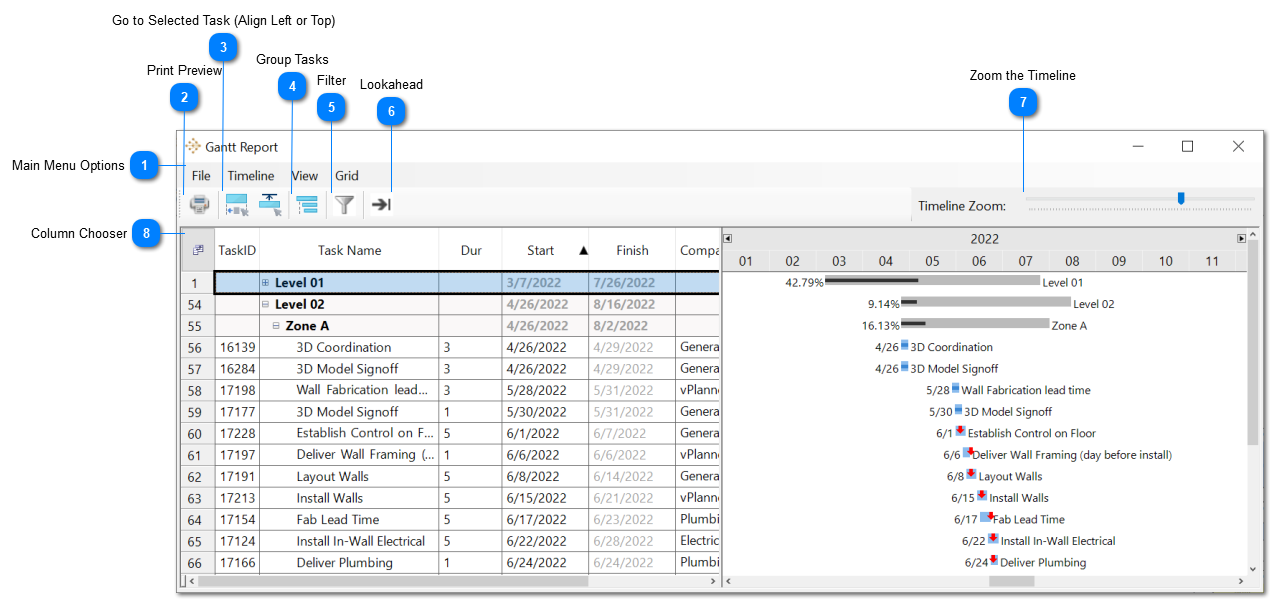Screen dimensions: 1273x602
Task: Sort by the Start column header
Action: click(544, 250)
